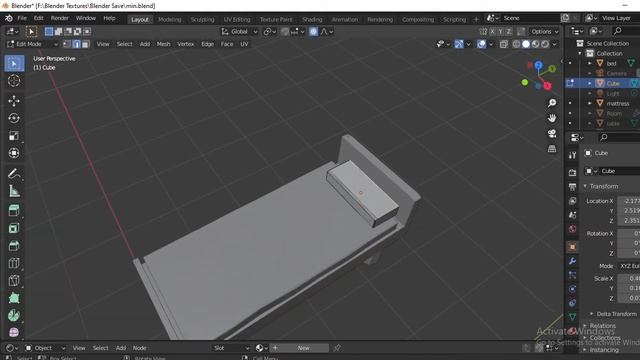This screenshot has height=360, width=640.
Task: Collapse the Transform panel
Action: coord(585,186)
